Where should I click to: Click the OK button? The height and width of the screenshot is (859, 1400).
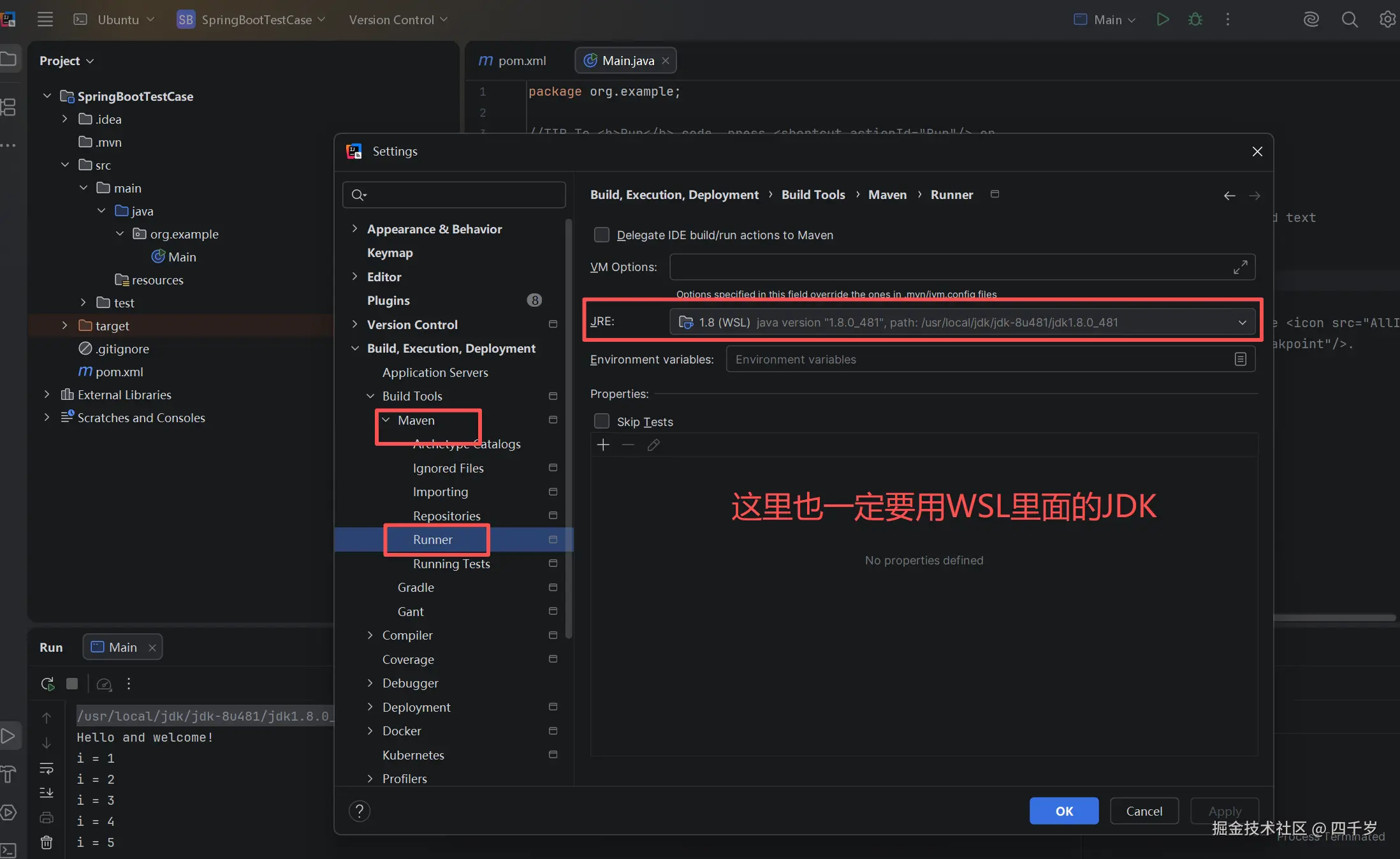coord(1063,811)
